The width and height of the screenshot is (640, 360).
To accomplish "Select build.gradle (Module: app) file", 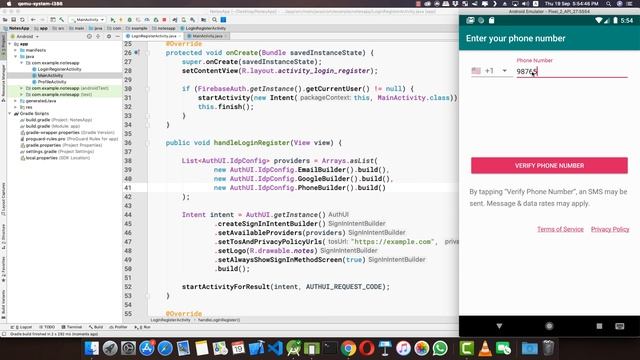I will [53, 126].
